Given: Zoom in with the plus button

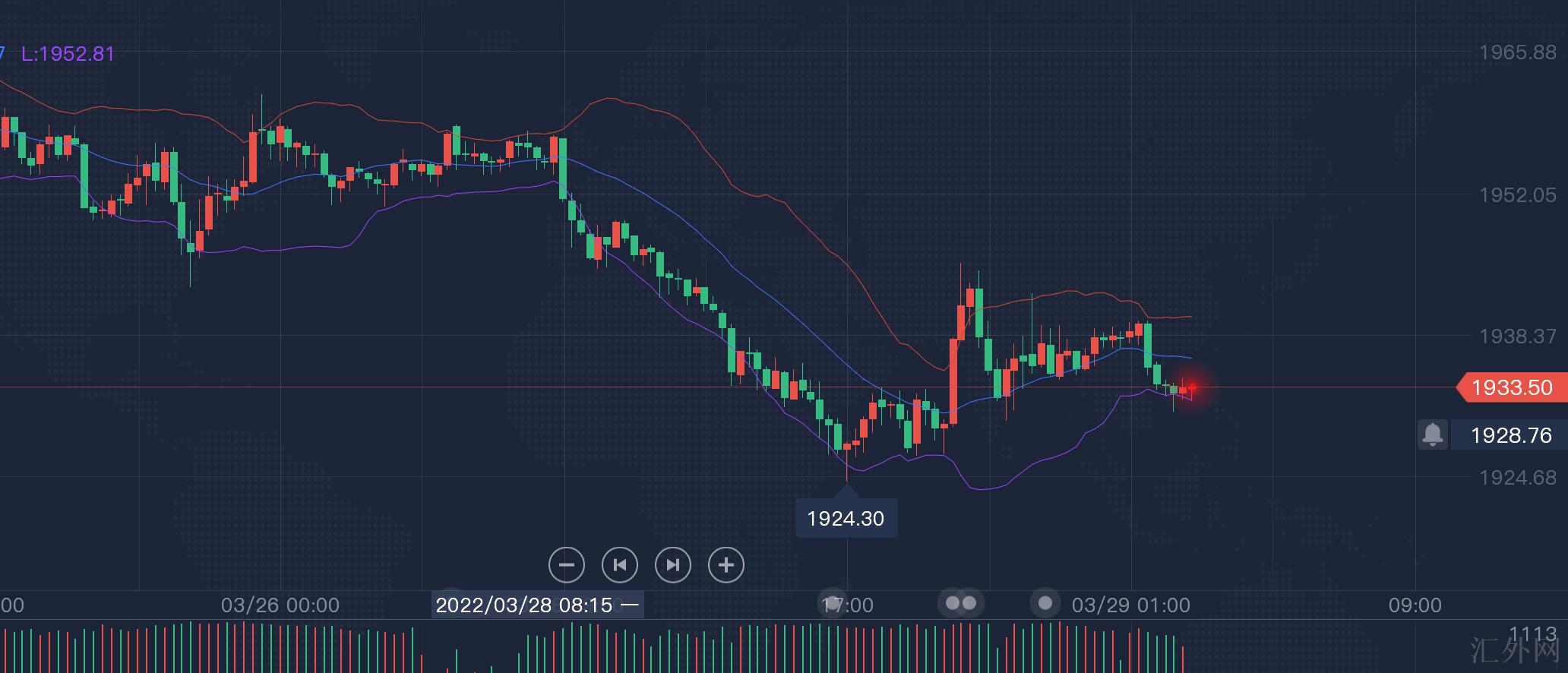Looking at the screenshot, I should click(x=726, y=565).
